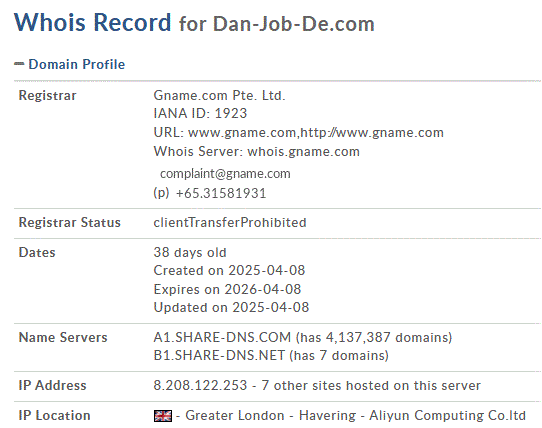Image resolution: width=542 pixels, height=428 pixels.
Task: Open the B1.SHARE-DNS.NET name server
Action: click(x=219, y=356)
